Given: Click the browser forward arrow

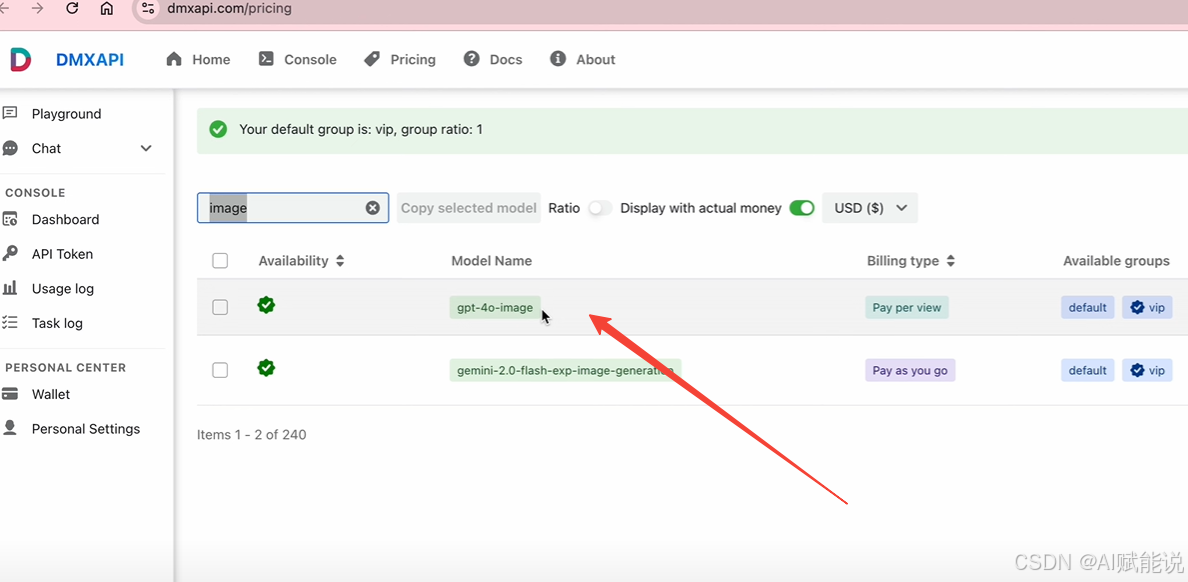Looking at the screenshot, I should (x=38, y=9).
